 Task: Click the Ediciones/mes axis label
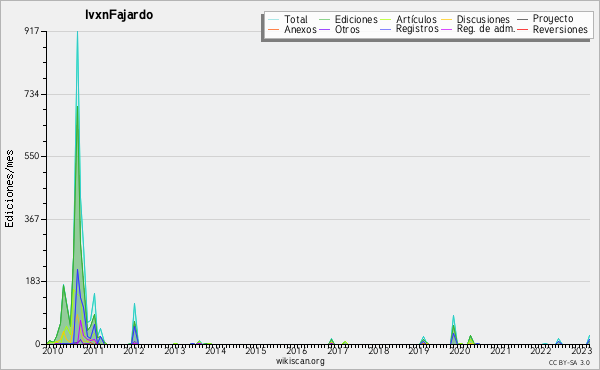point(10,188)
